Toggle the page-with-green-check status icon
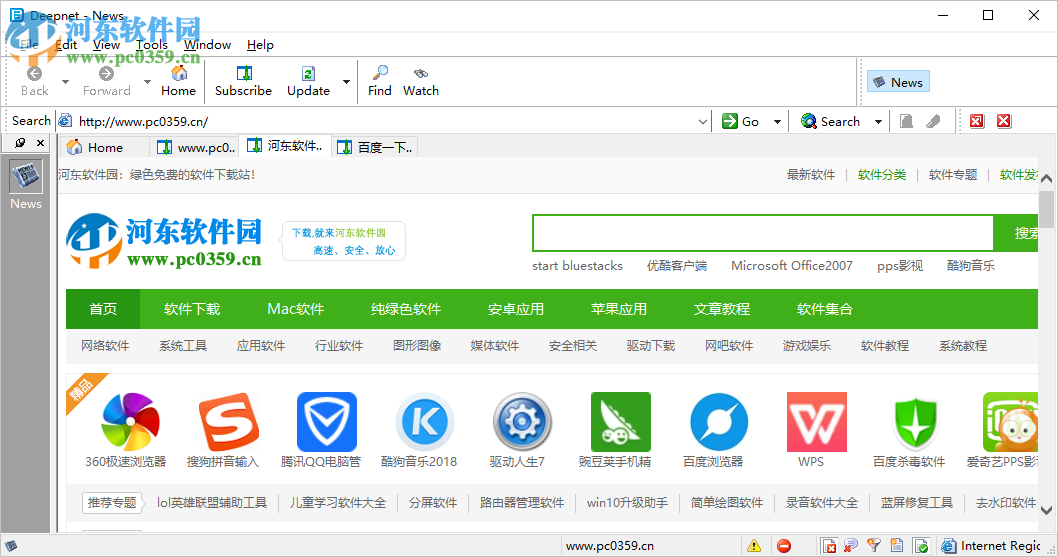Screen dimensions: 1058x557 point(921,546)
